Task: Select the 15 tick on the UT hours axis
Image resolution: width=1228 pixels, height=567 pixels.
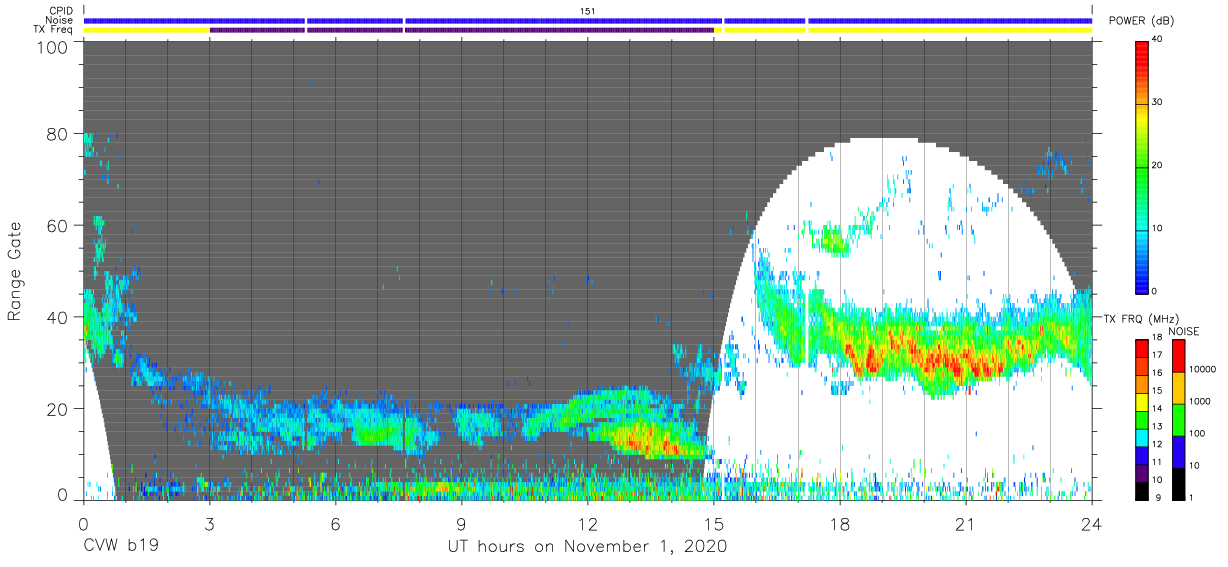Action: pos(713,523)
